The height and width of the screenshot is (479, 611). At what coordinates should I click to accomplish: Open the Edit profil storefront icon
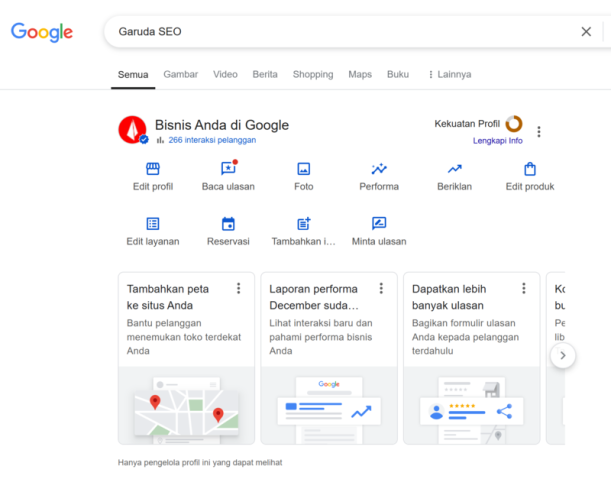click(x=153, y=169)
